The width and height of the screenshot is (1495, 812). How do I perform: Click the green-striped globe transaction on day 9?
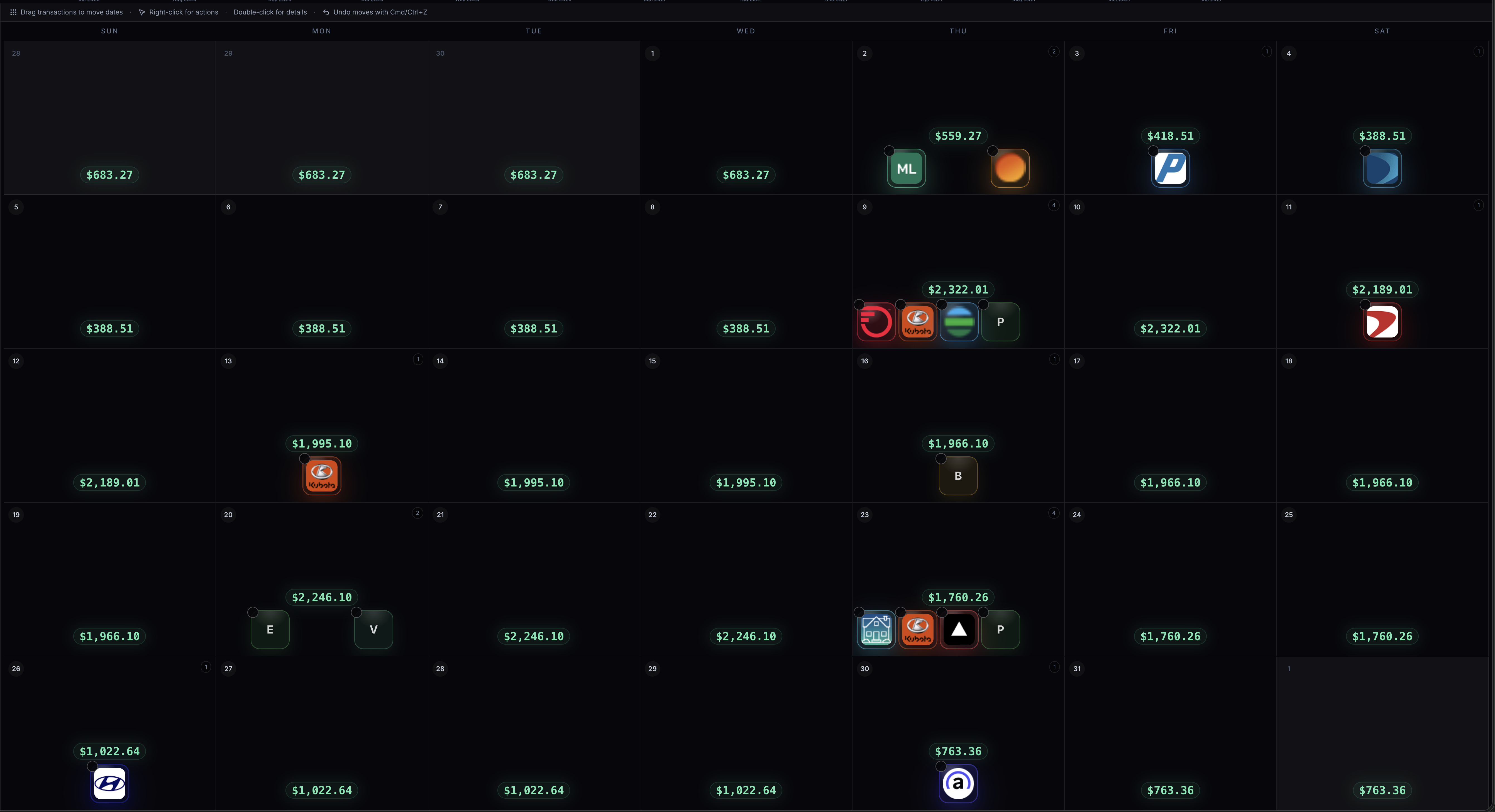point(959,322)
